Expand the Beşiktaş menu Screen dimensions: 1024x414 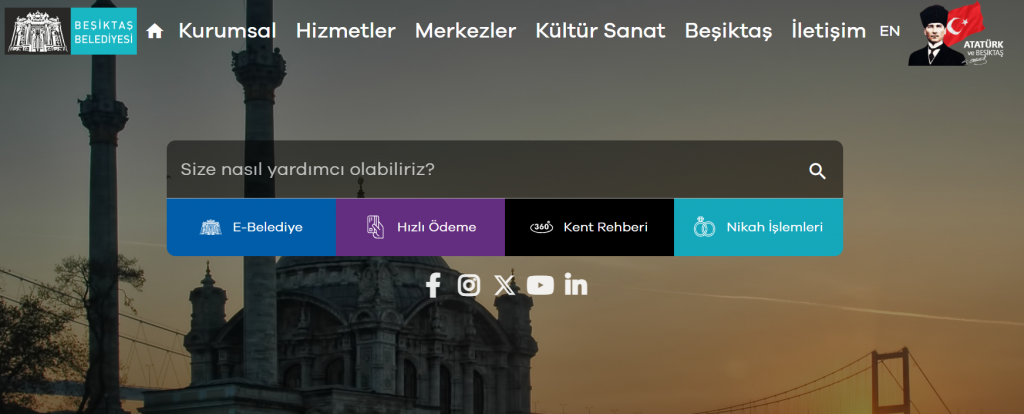click(x=728, y=31)
